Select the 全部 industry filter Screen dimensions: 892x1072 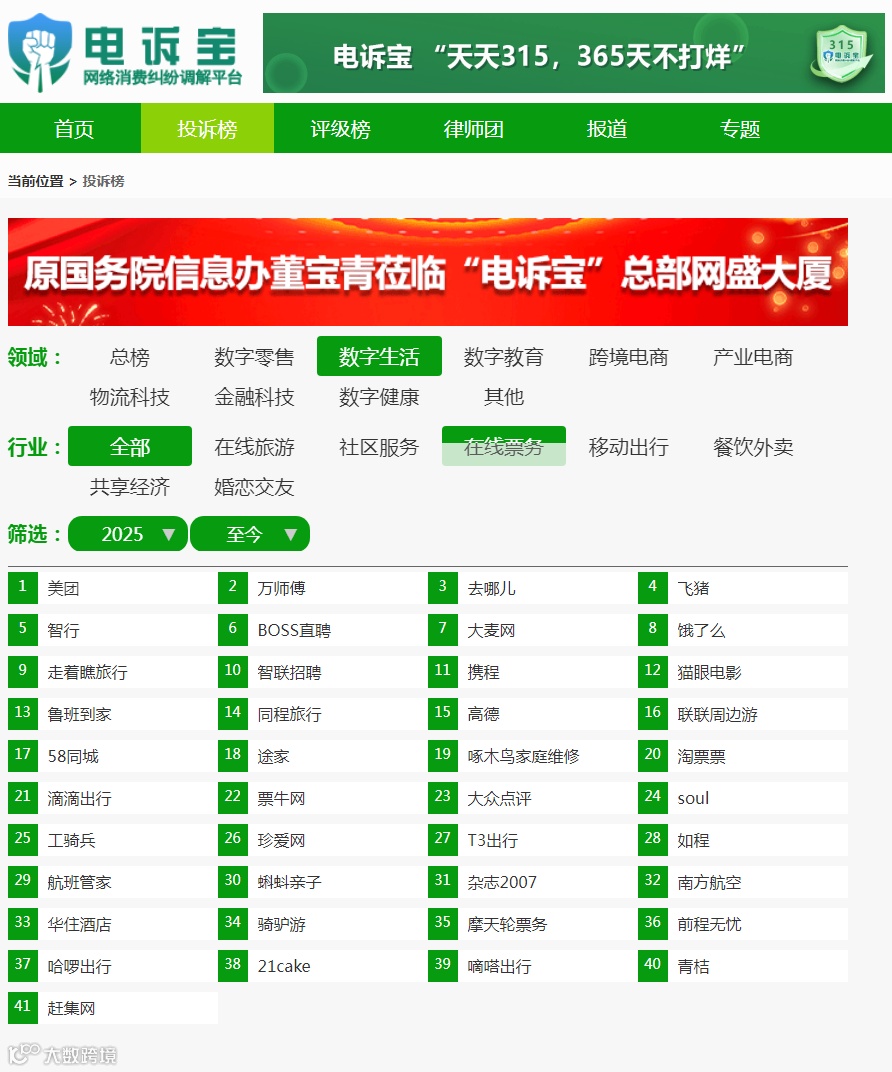point(130,446)
